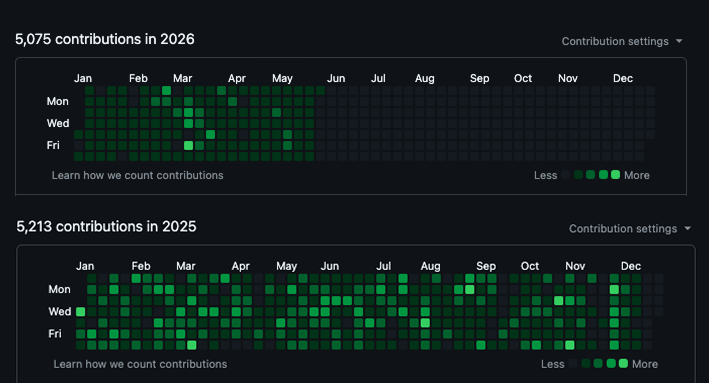Click the 'More' legend label in 2025 graph
The height and width of the screenshot is (383, 709).
645,364
